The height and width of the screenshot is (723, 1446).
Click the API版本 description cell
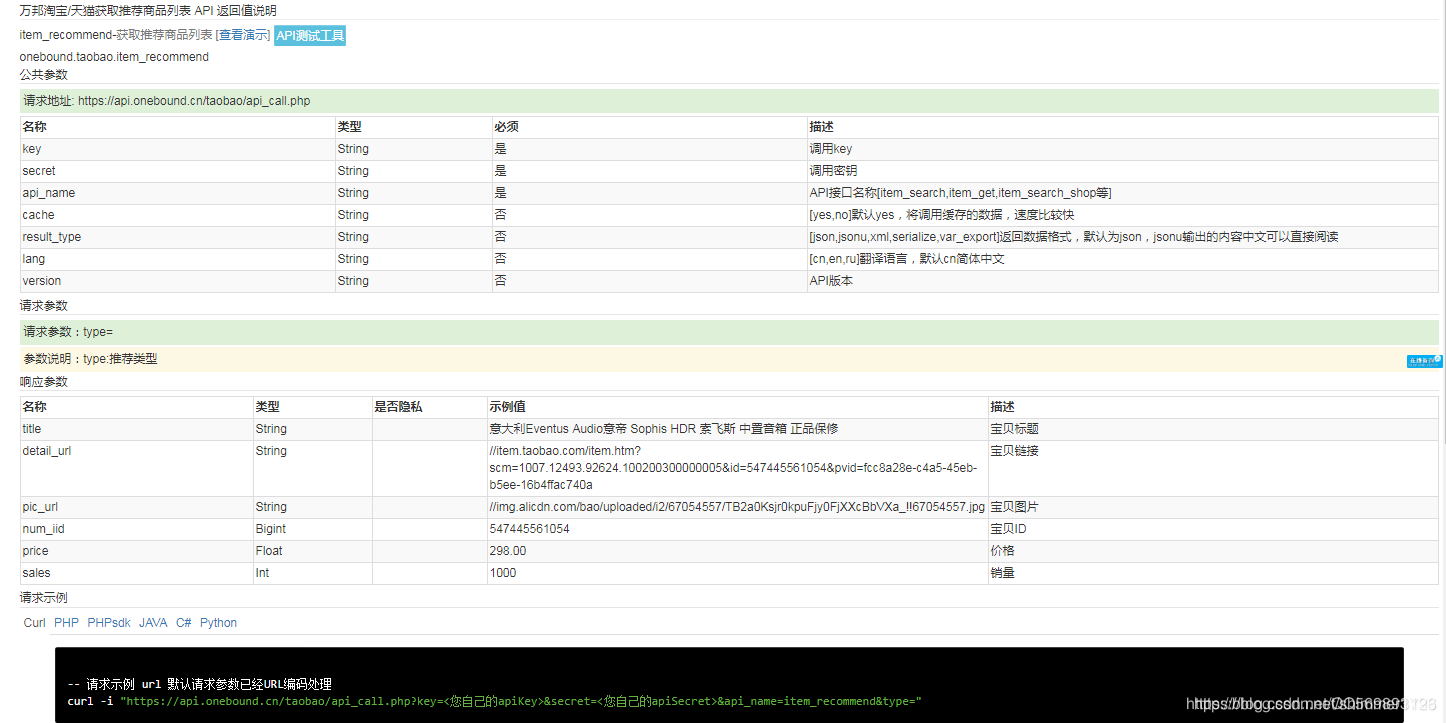click(x=1123, y=281)
